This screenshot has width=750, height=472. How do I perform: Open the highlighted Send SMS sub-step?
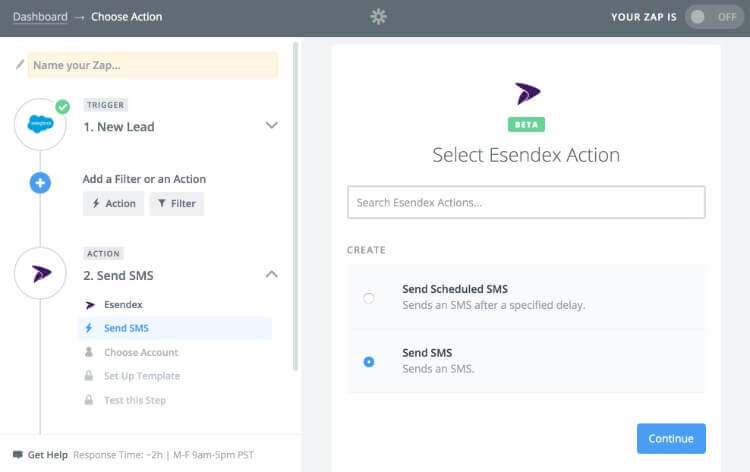coord(175,328)
